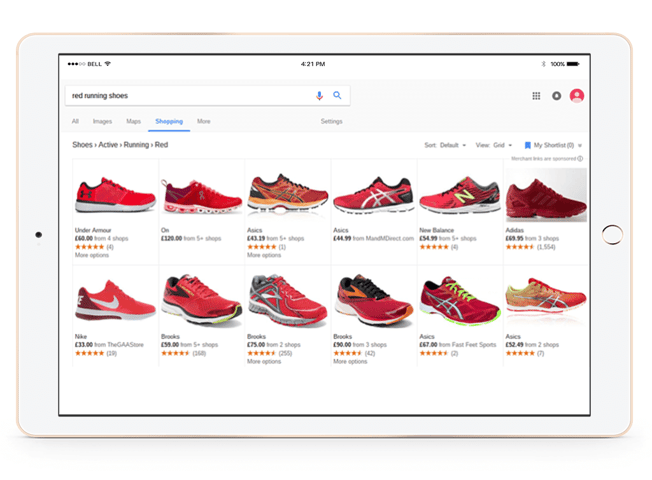Click '£67.00 from Fast Feet Sports' text
This screenshot has height=480, width=652.
(457, 345)
